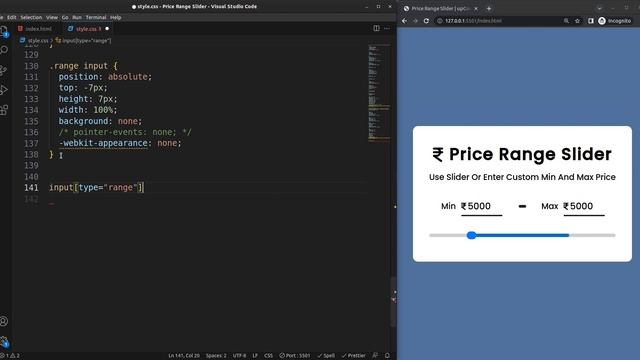Click the position: absolute; line

[105, 77]
